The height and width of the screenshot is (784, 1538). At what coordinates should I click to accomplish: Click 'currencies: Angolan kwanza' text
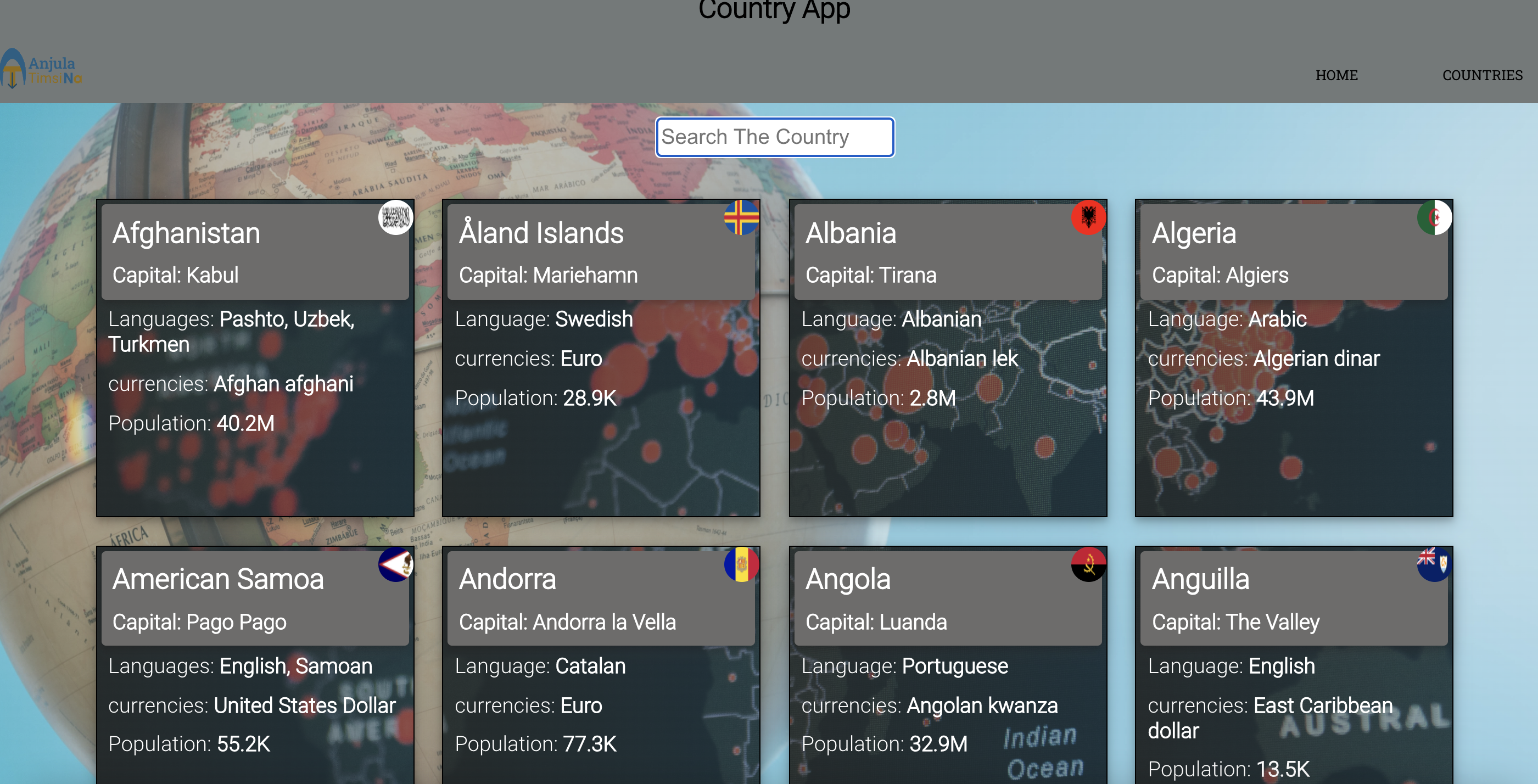[x=929, y=706]
